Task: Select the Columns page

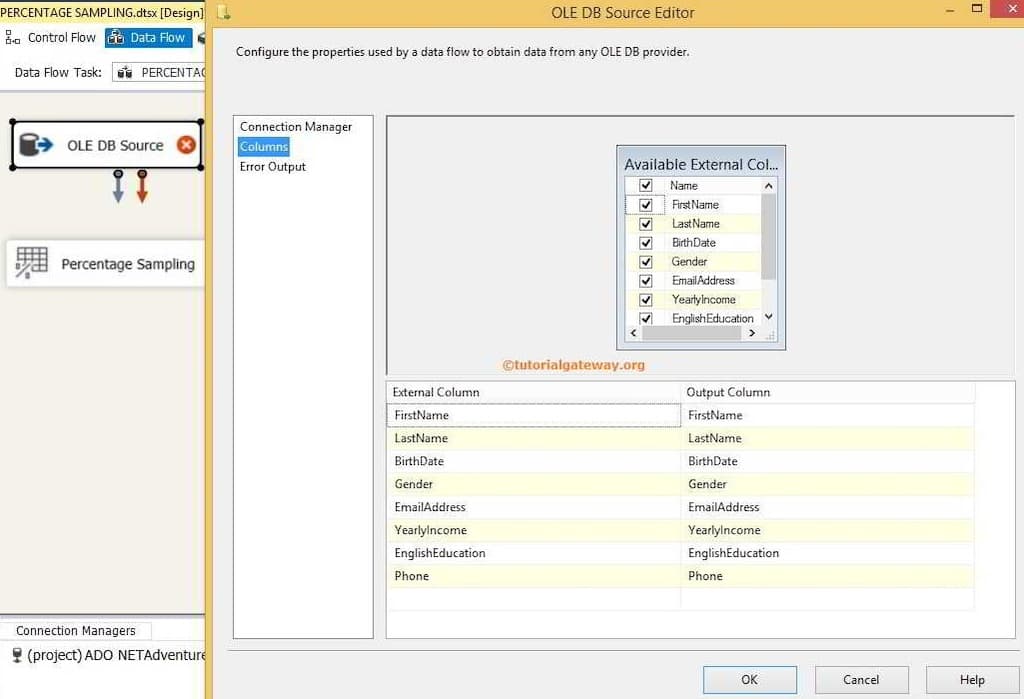Action: click(x=264, y=147)
